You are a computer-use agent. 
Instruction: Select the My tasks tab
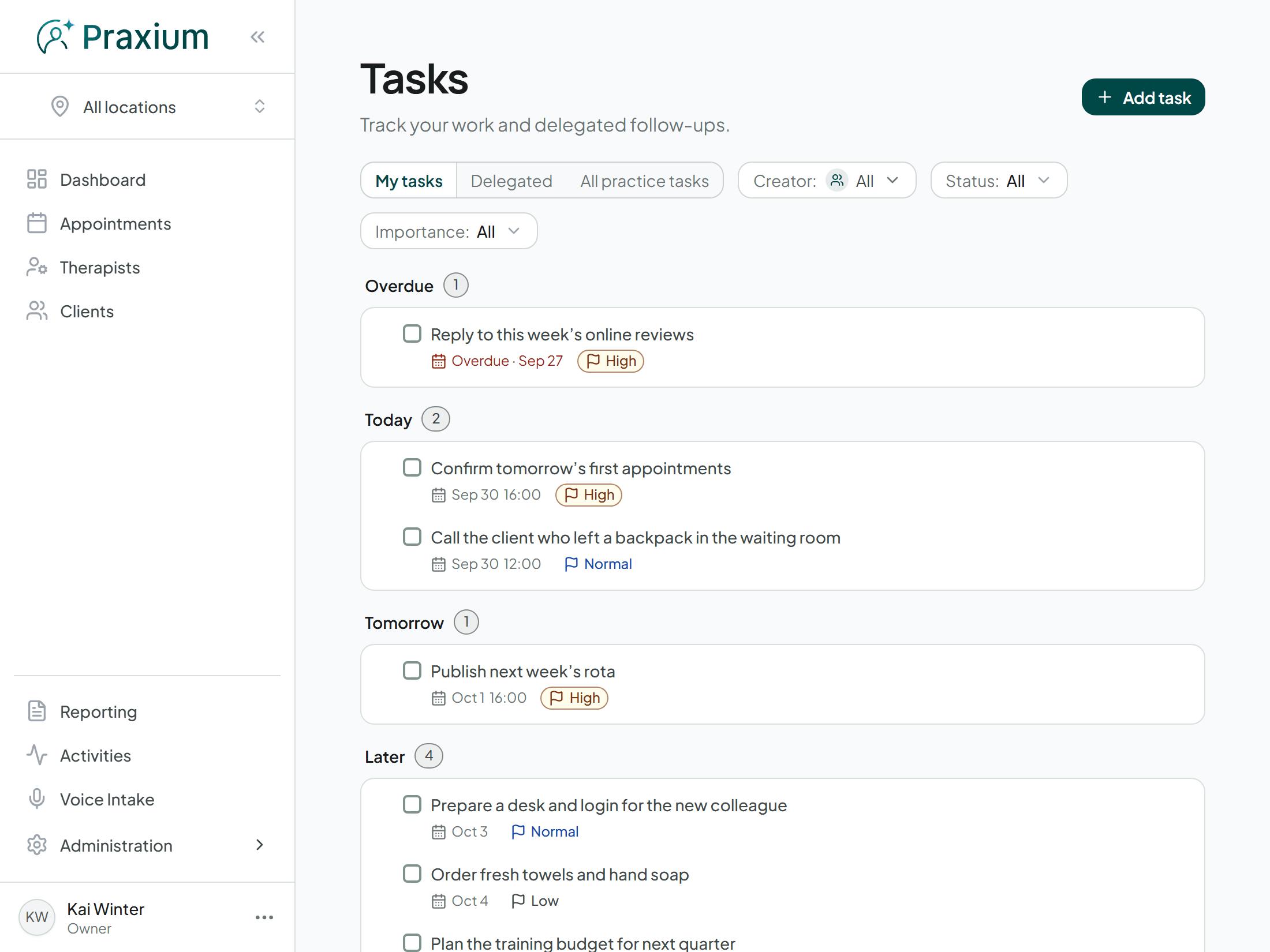pos(409,181)
